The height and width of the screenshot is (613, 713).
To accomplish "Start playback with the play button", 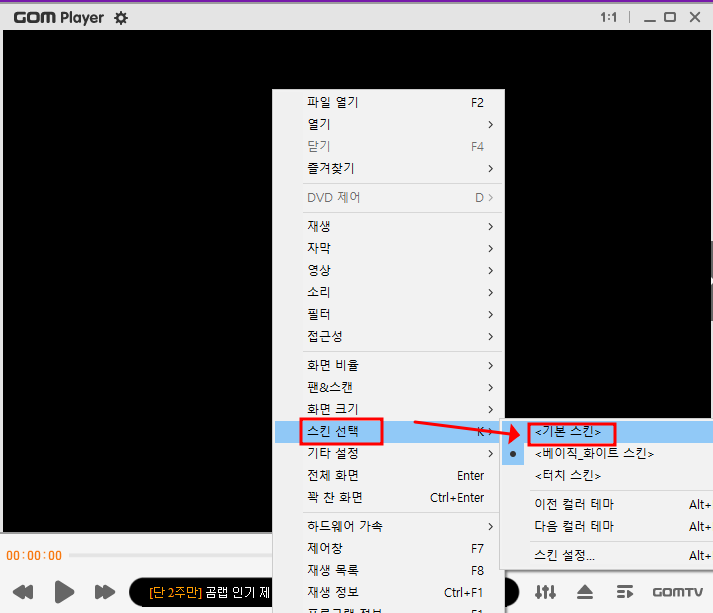I will pos(64,592).
